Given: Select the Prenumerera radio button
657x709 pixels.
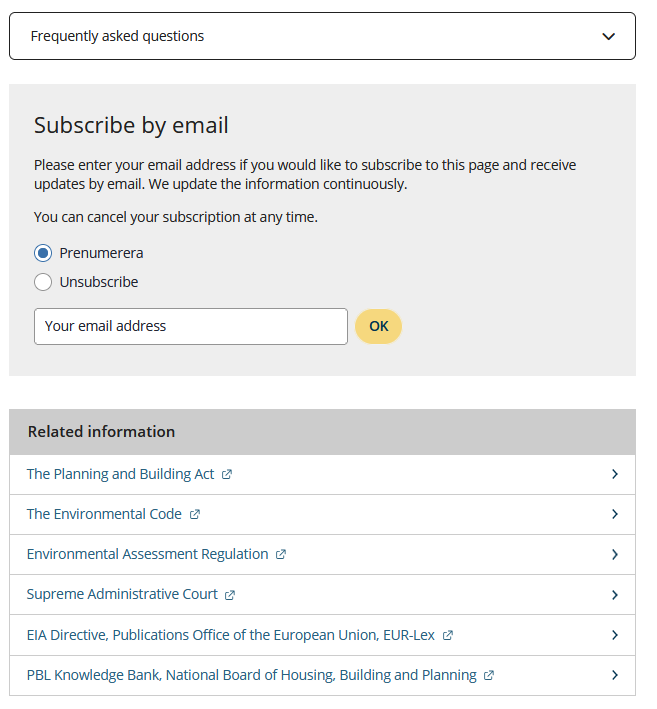Looking at the screenshot, I should [43, 253].
